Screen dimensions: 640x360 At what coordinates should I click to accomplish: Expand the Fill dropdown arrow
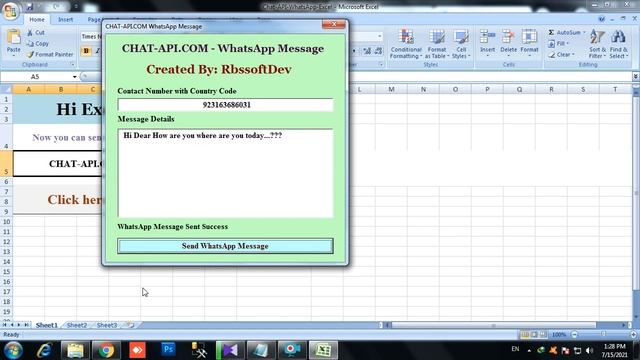[568, 43]
